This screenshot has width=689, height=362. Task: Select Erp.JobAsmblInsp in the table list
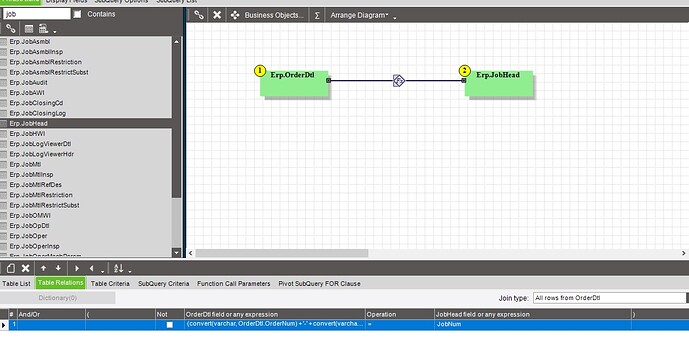[86, 52]
